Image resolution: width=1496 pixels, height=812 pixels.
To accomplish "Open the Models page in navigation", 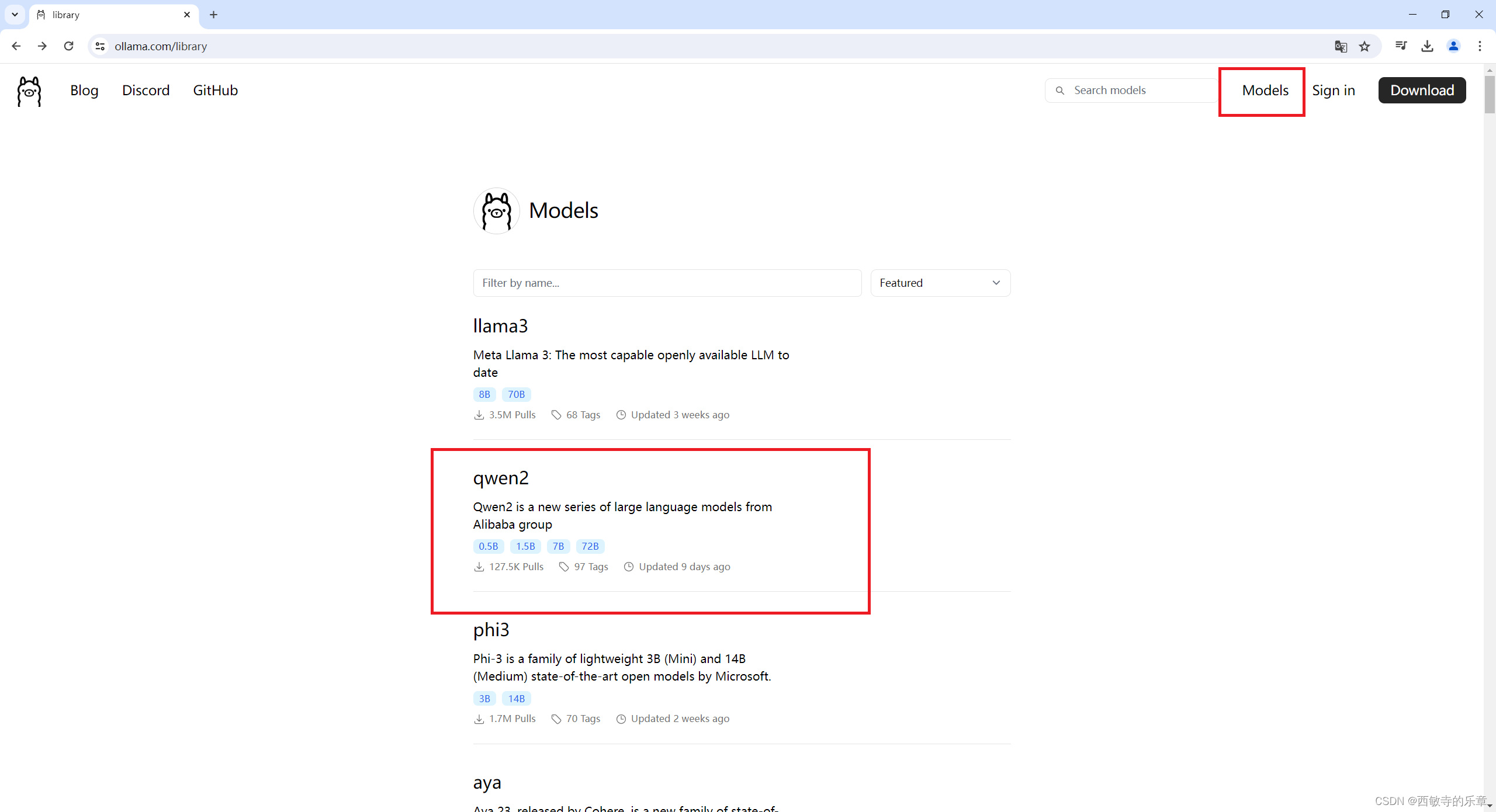I will pyautogui.click(x=1265, y=91).
